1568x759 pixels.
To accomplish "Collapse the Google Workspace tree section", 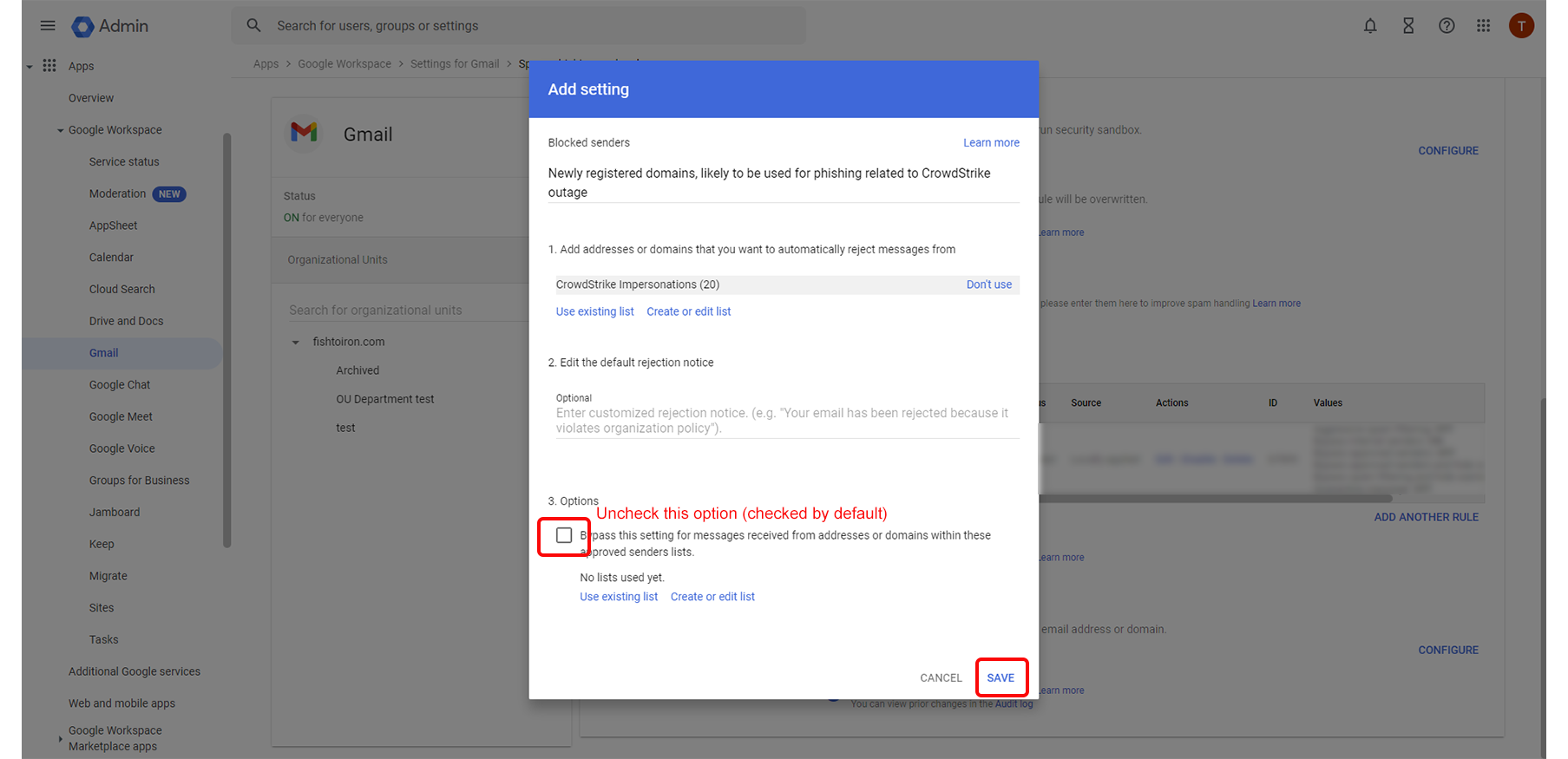I will (x=60, y=131).
